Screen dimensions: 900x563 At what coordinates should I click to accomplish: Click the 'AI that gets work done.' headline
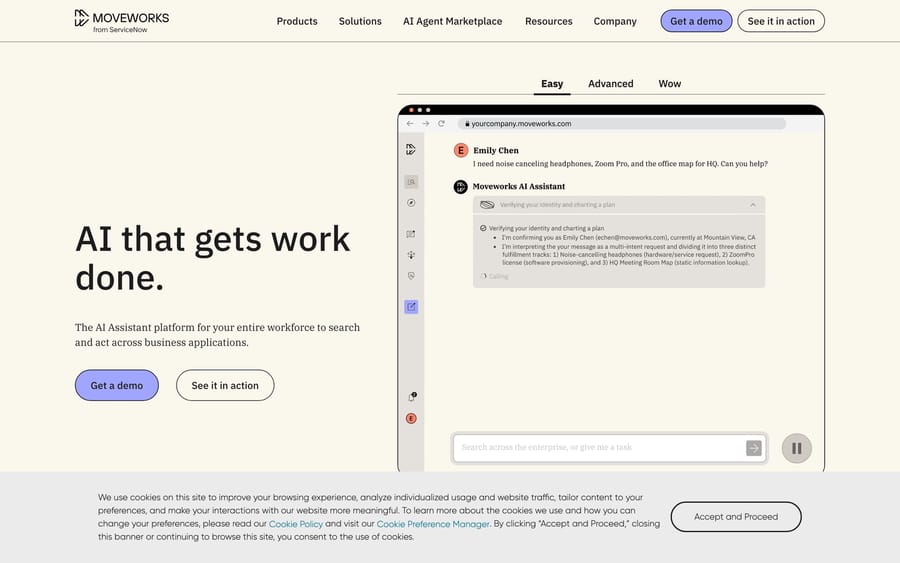tap(212, 258)
